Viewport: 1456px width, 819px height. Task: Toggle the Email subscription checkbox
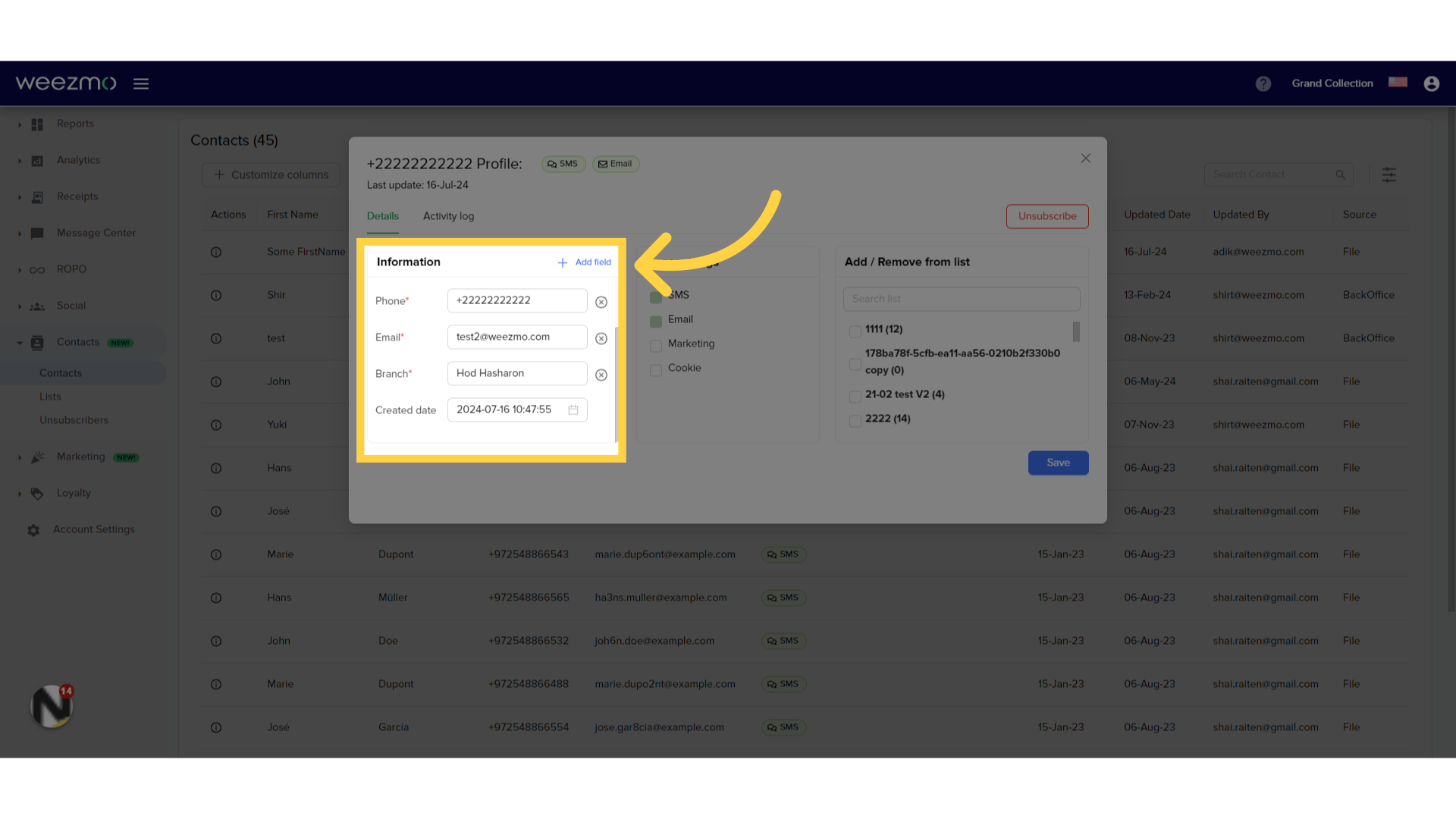pos(656,322)
